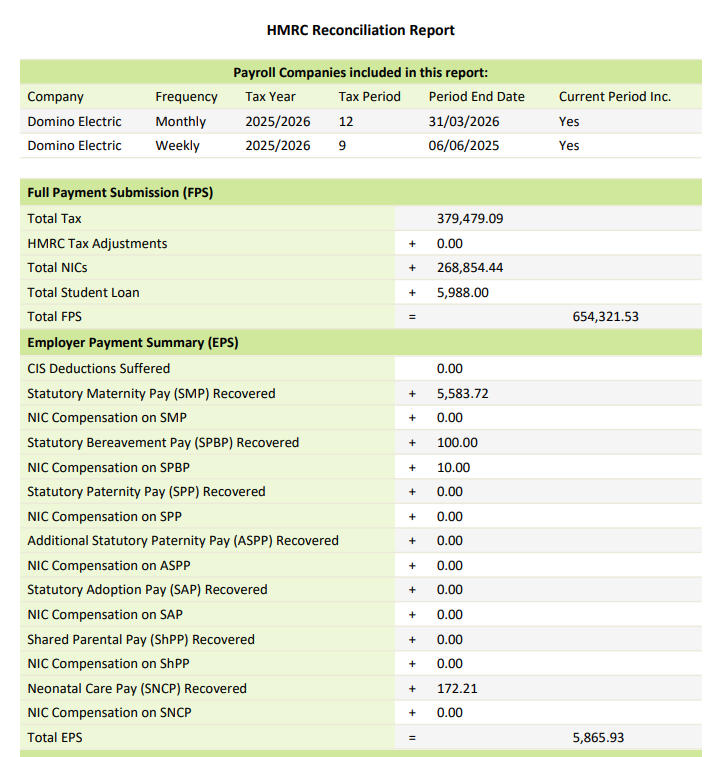Click the Period End Date column header
Image resolution: width=724 pixels, height=757 pixels.
(x=476, y=97)
